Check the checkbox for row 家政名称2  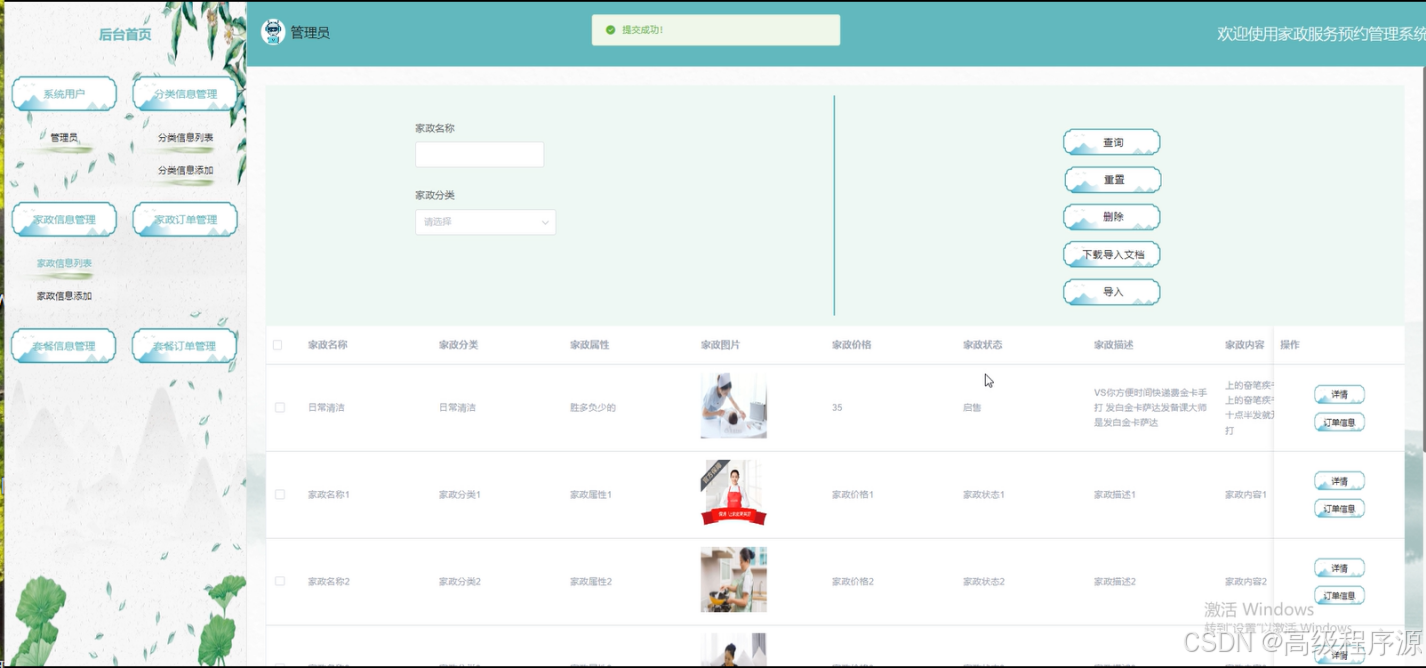pos(280,581)
